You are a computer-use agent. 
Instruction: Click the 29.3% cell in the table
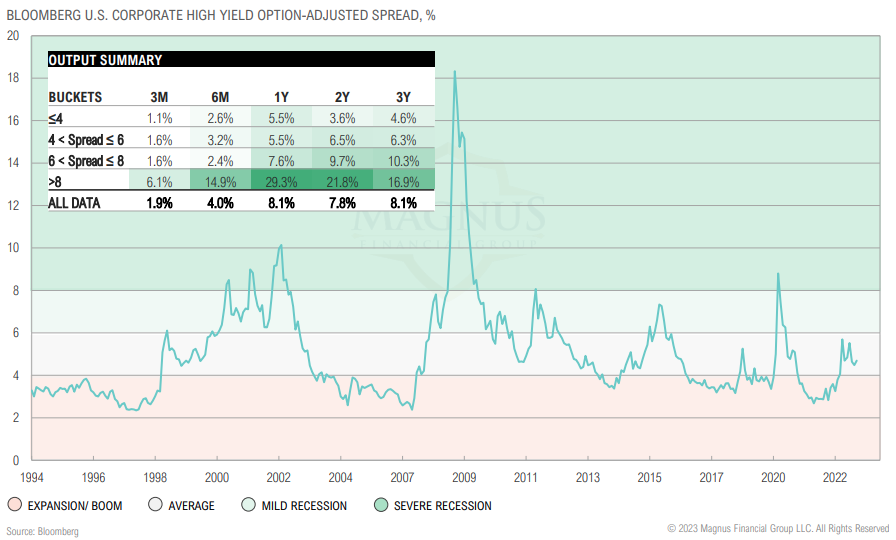pyautogui.click(x=281, y=181)
